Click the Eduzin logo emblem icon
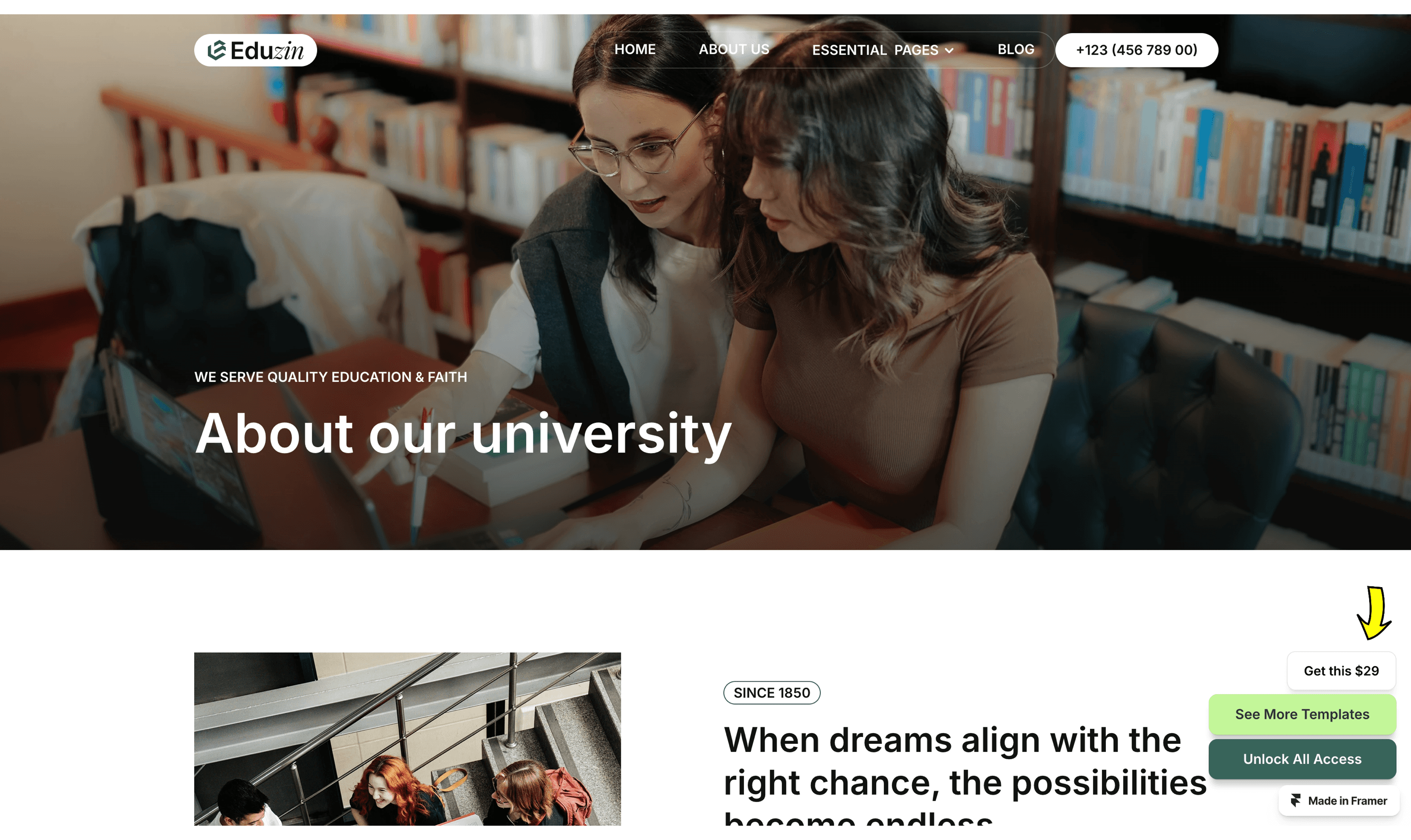1411x840 pixels. click(216, 50)
